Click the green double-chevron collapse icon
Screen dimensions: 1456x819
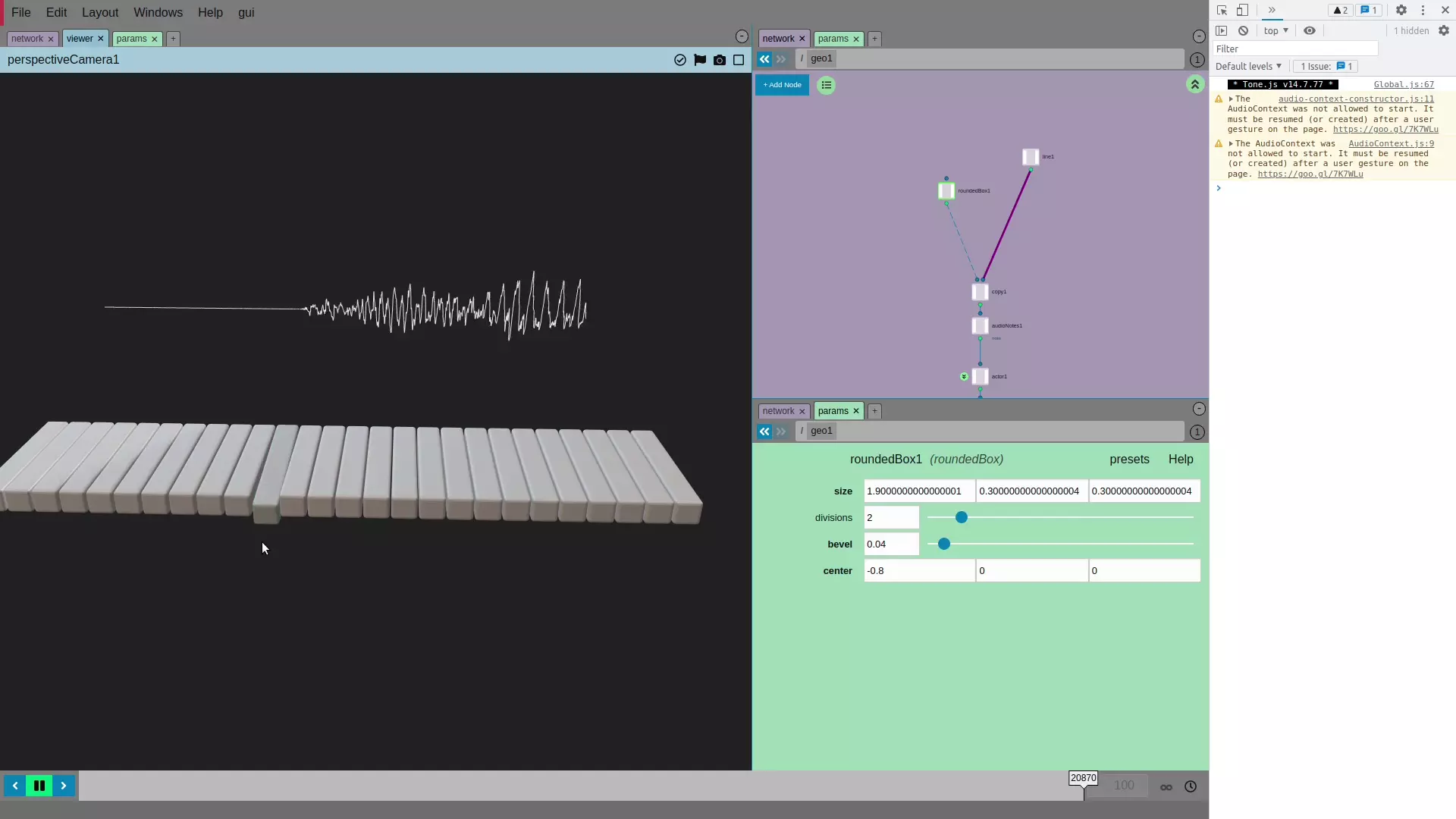pos(1194,85)
